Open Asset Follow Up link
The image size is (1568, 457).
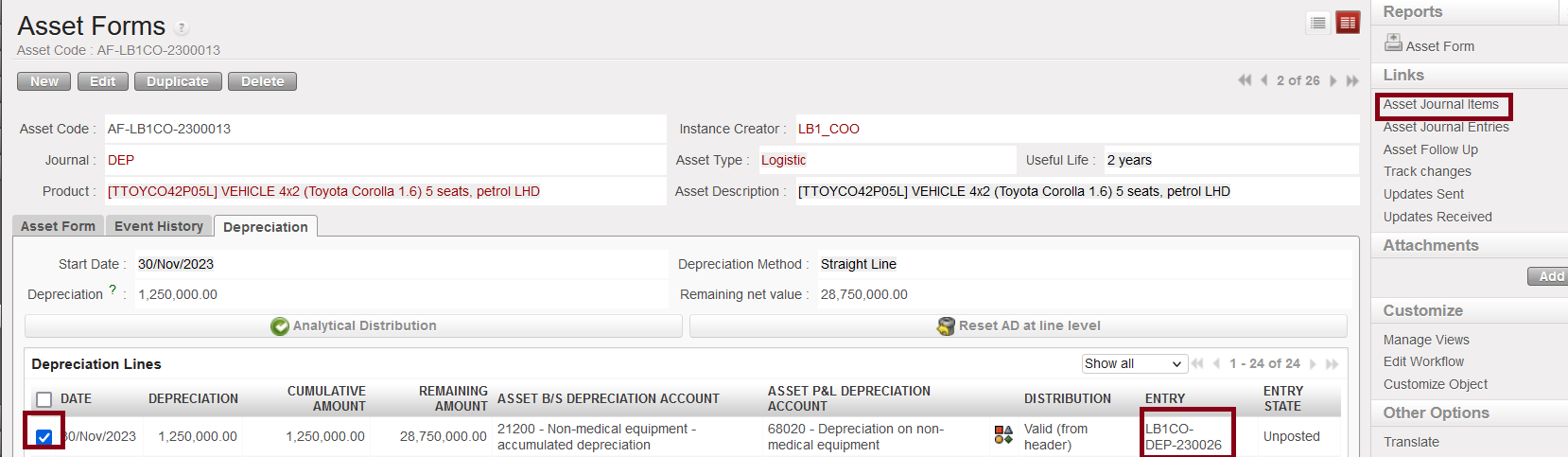(1430, 149)
